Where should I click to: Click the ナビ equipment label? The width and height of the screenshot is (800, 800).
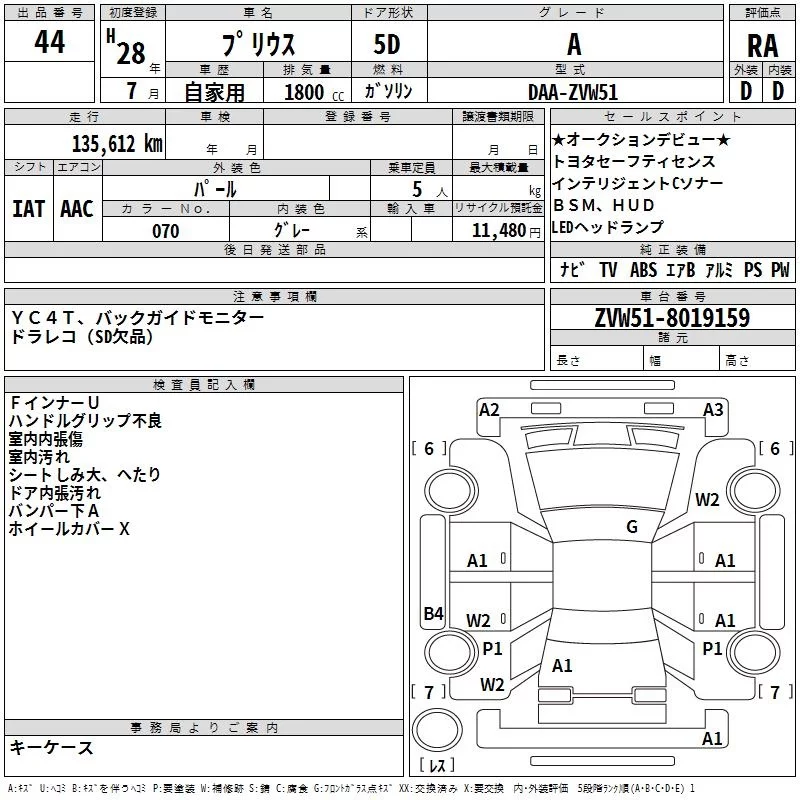(572, 269)
